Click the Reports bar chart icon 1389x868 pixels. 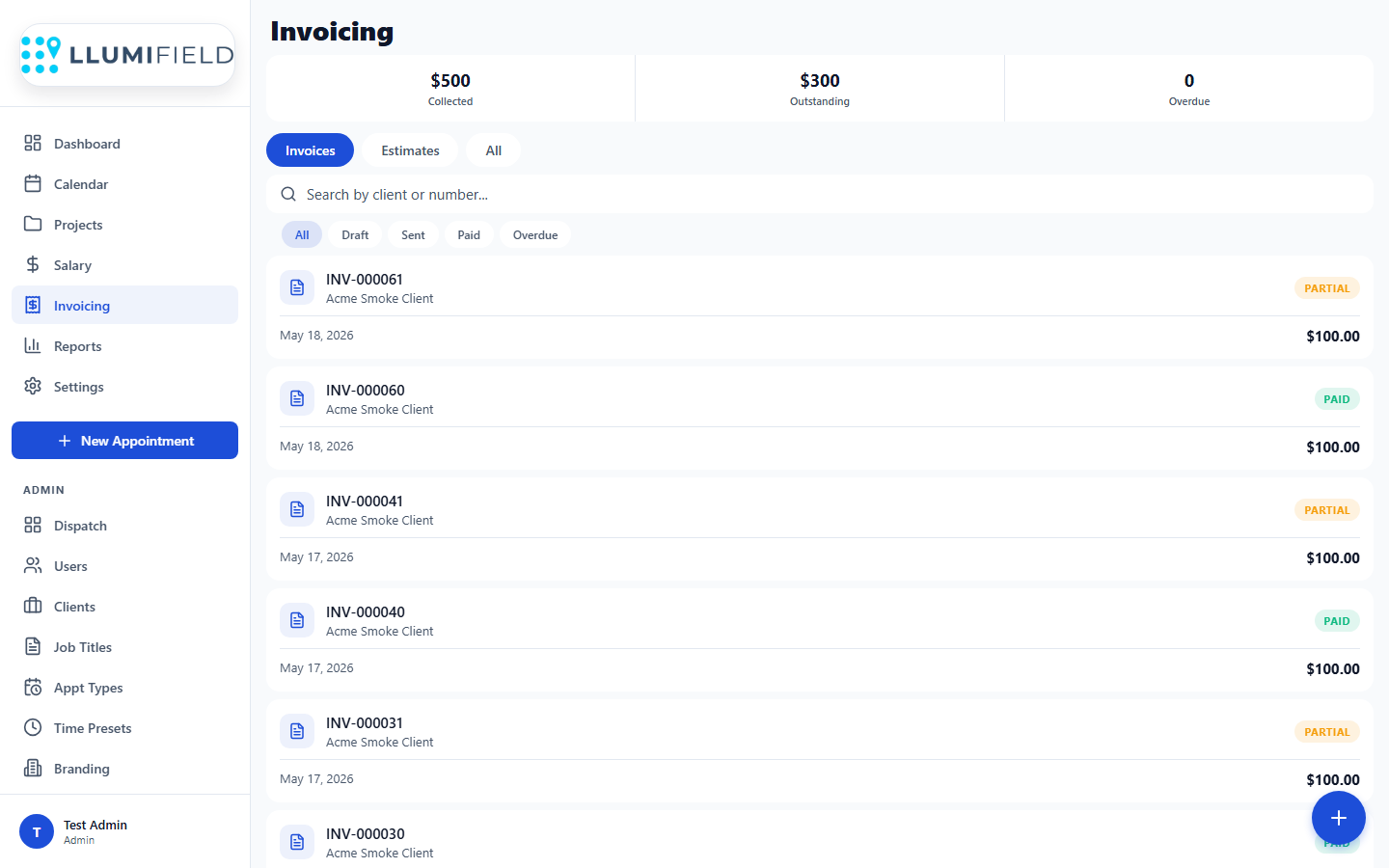[33, 345]
